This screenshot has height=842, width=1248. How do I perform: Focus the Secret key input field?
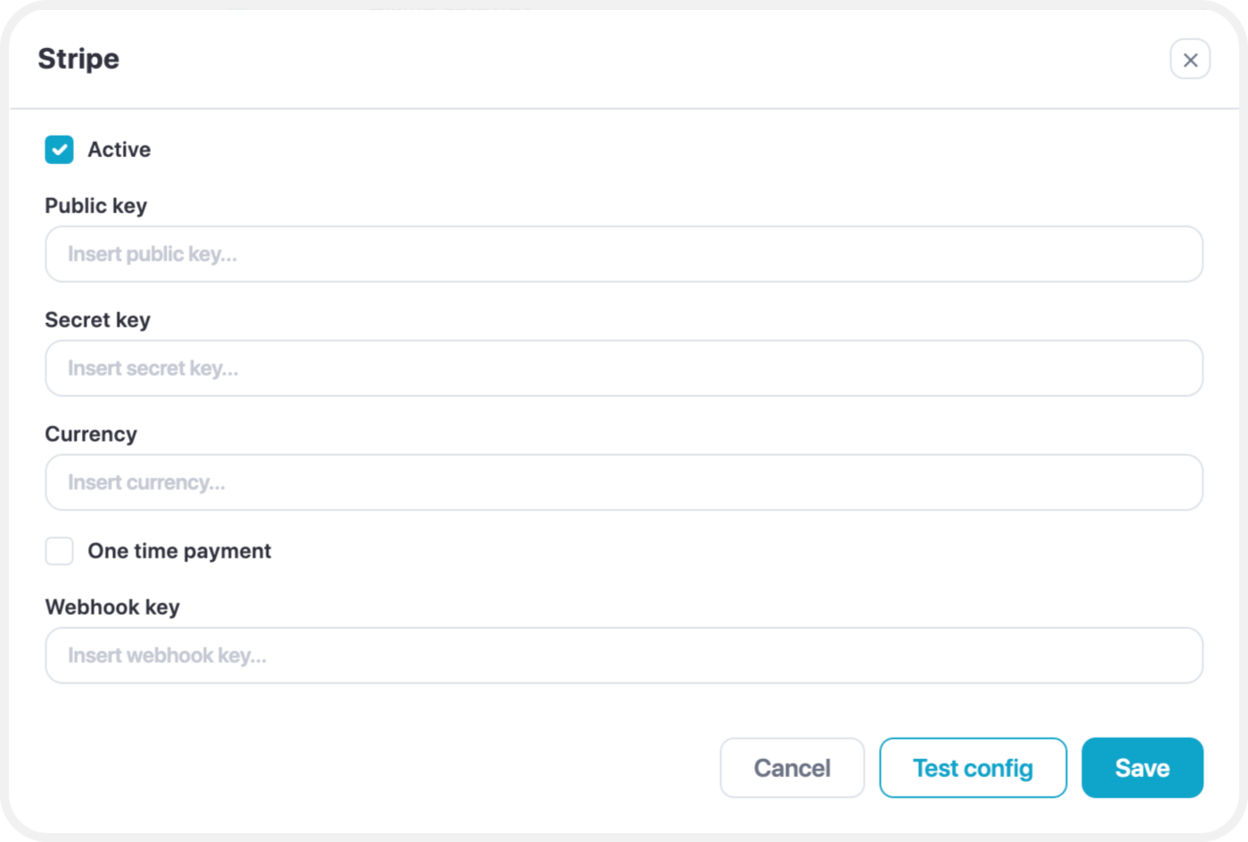point(624,368)
